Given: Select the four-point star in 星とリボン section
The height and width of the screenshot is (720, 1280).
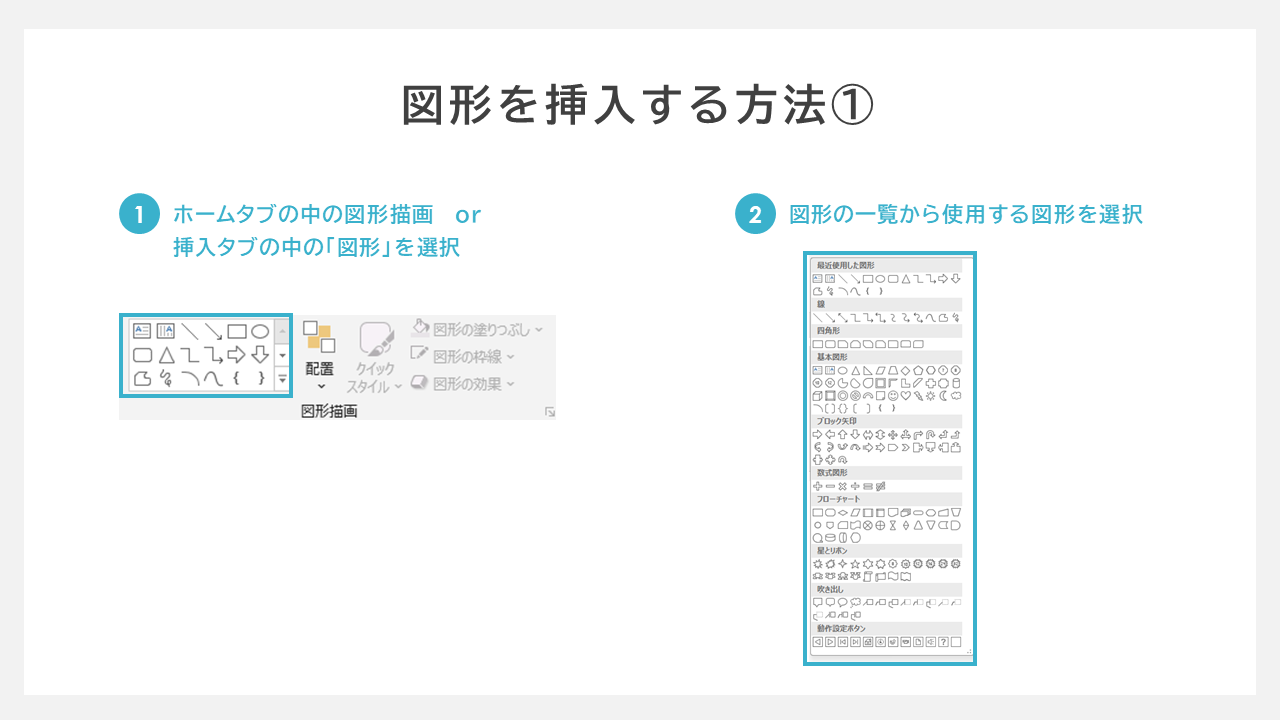Looking at the screenshot, I should pyautogui.click(x=842, y=564).
